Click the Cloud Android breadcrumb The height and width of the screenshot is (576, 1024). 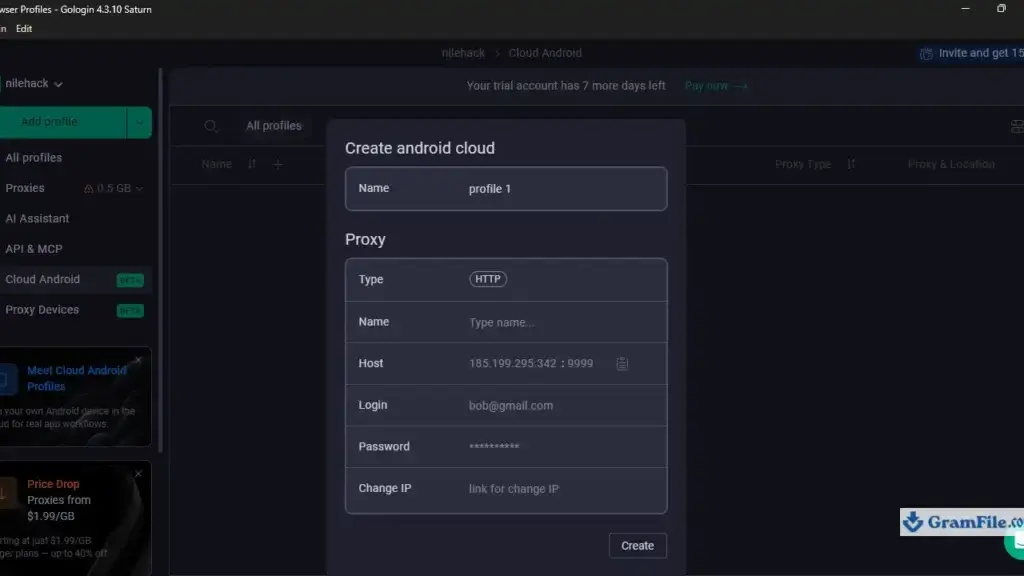pyautogui.click(x=545, y=53)
